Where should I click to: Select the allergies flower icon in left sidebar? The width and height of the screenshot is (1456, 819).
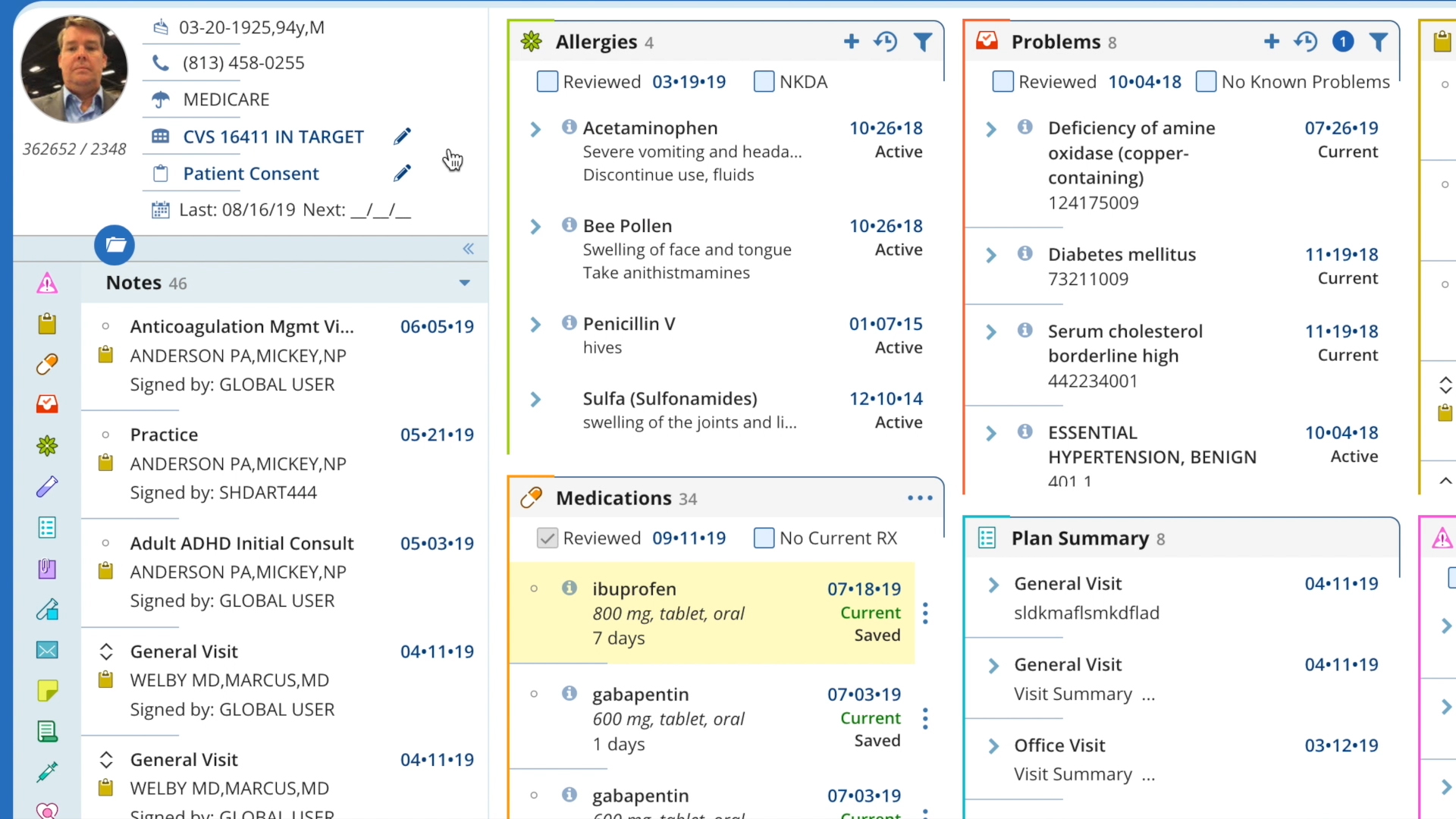pyautogui.click(x=46, y=446)
